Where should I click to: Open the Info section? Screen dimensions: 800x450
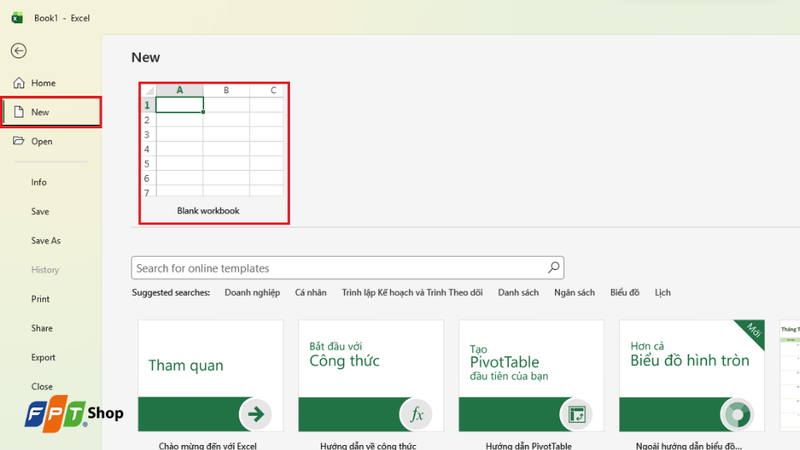[x=39, y=182]
